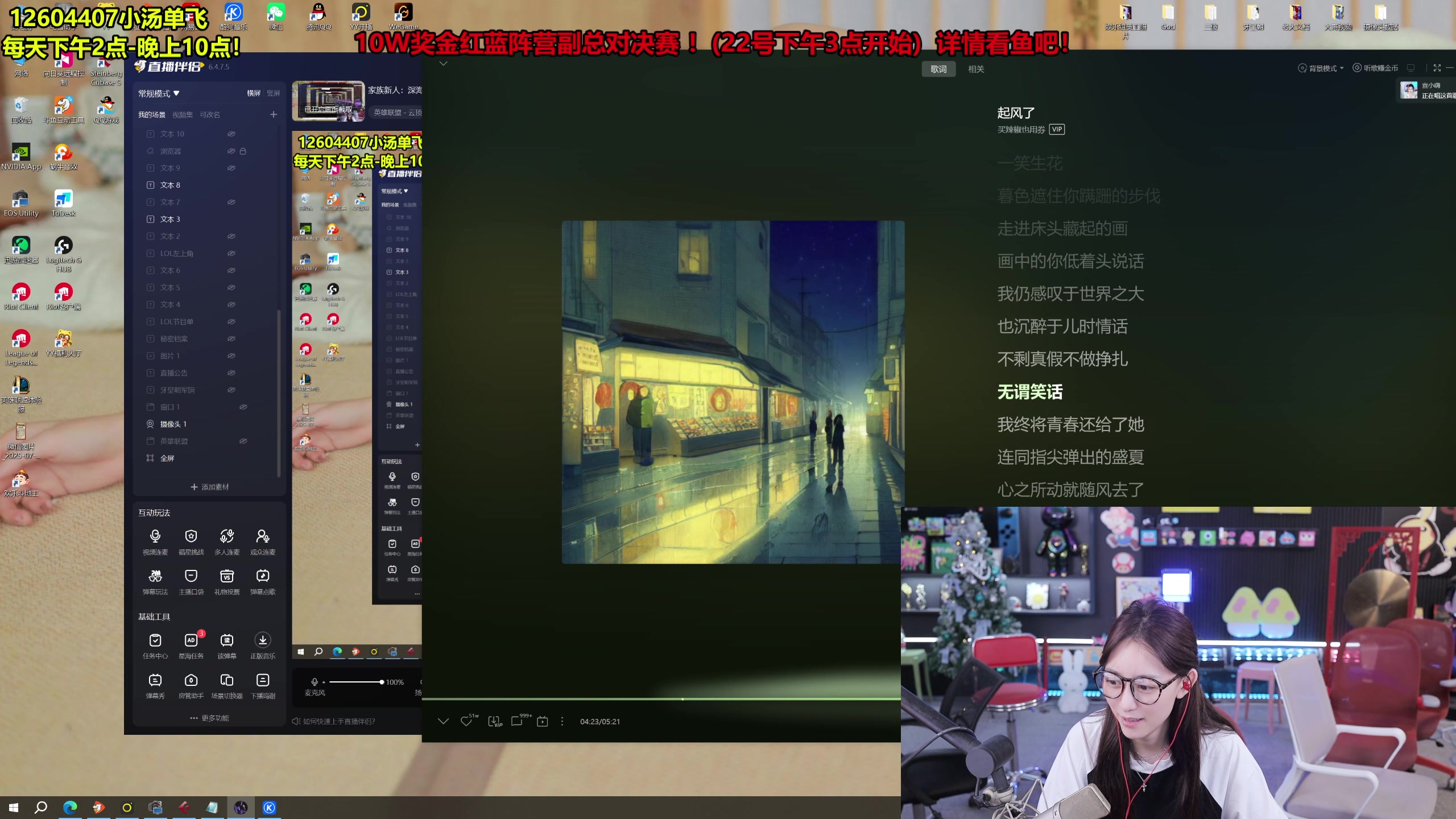Expand the 常规模式 mode dropdown

click(159, 93)
